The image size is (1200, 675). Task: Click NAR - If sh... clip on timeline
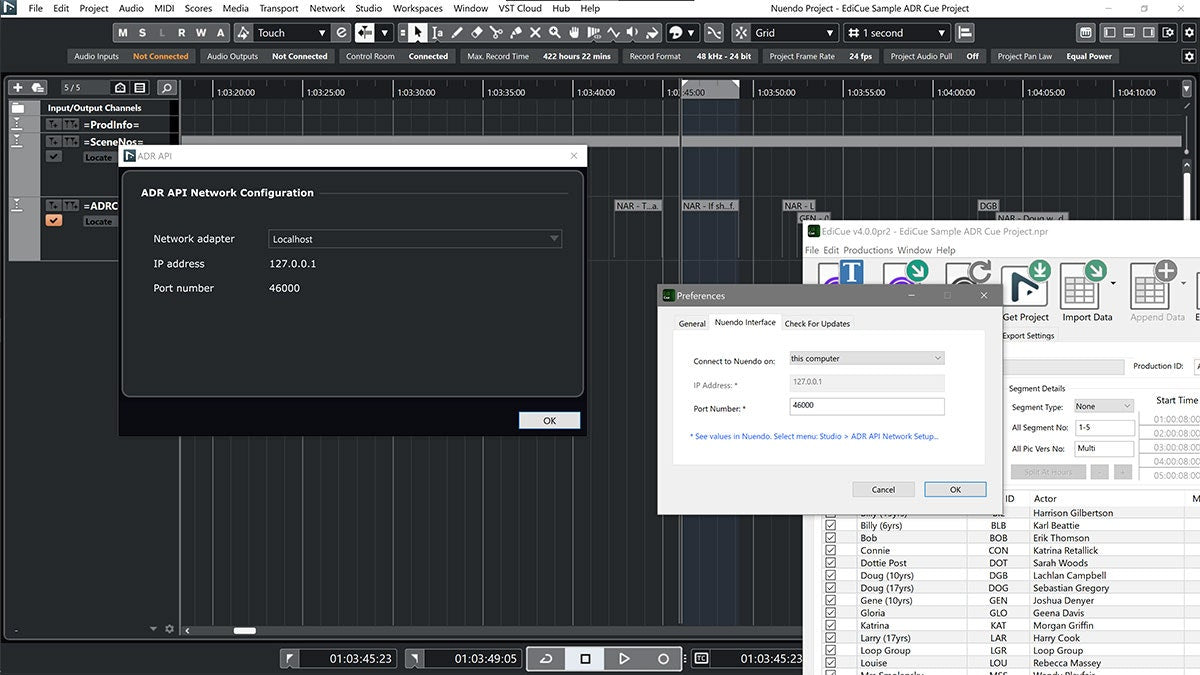(710, 205)
